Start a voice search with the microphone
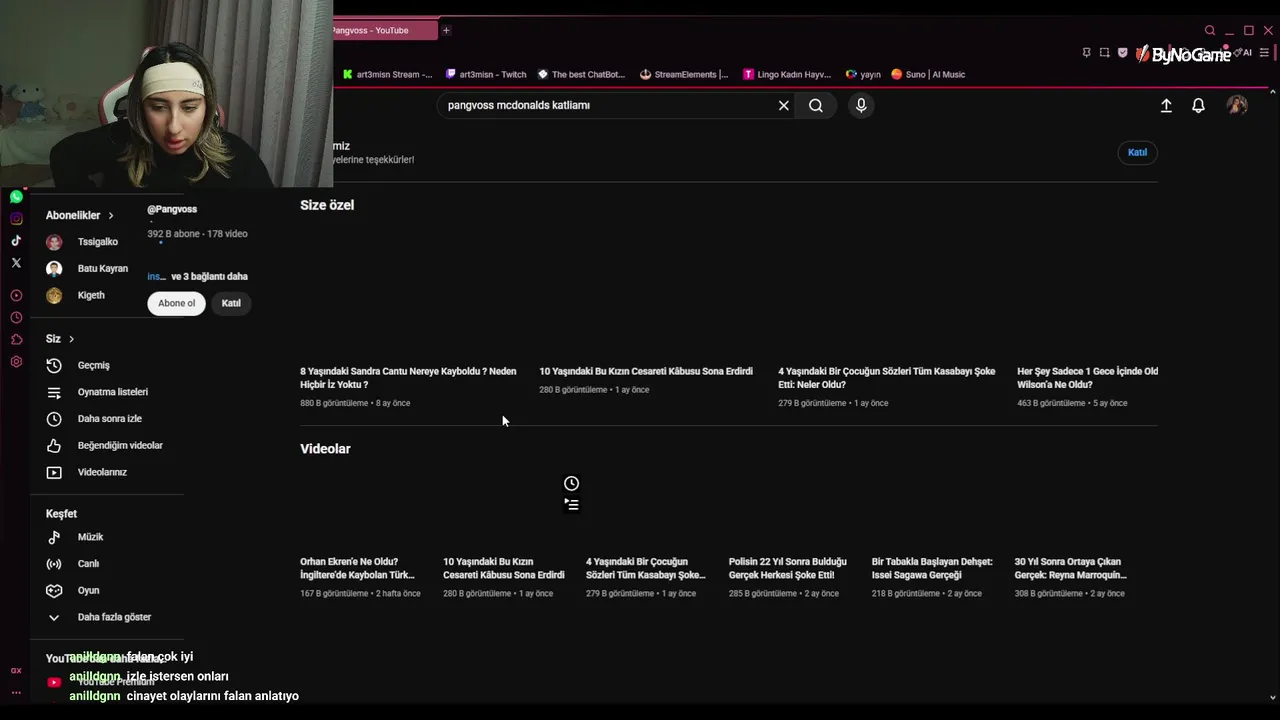This screenshot has height=720, width=1280. 861,105
